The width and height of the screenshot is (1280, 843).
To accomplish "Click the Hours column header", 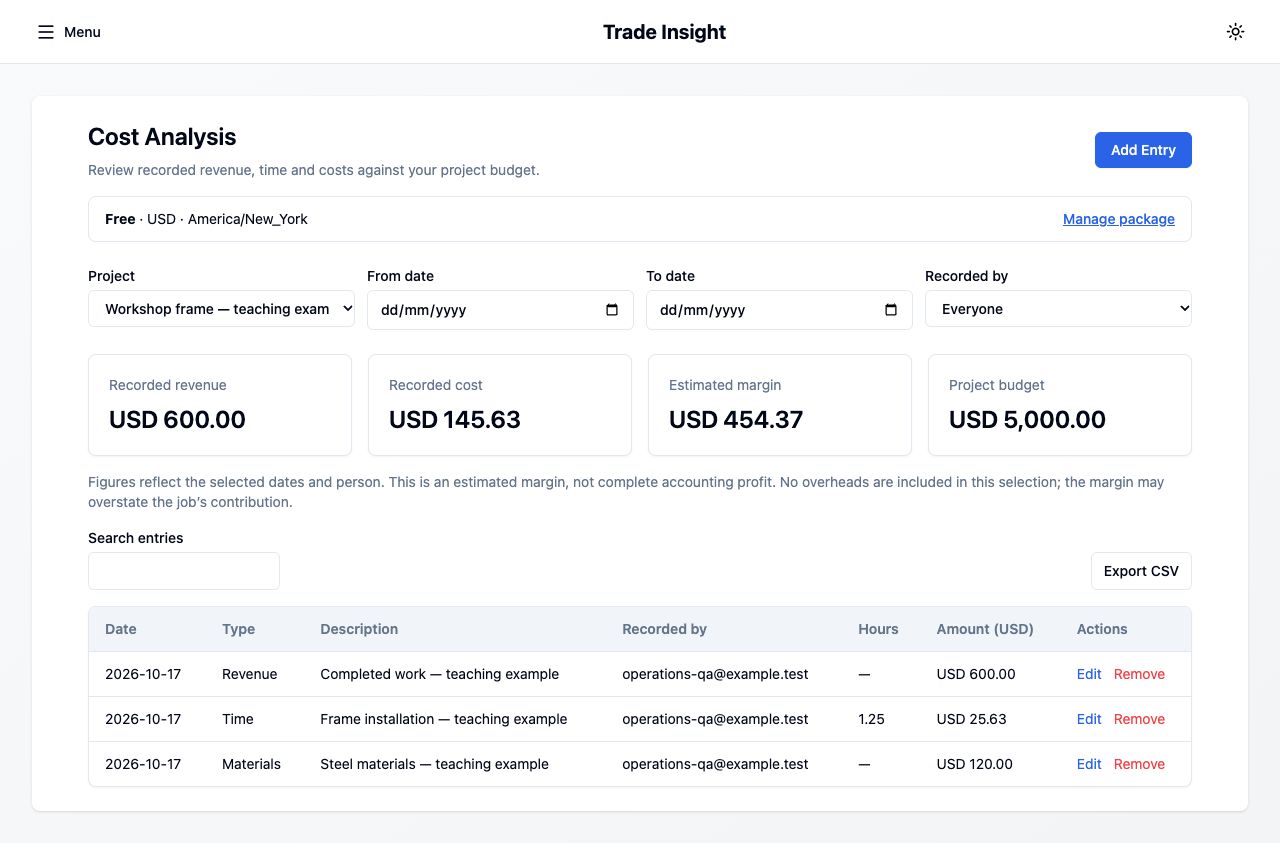I will [x=878, y=629].
